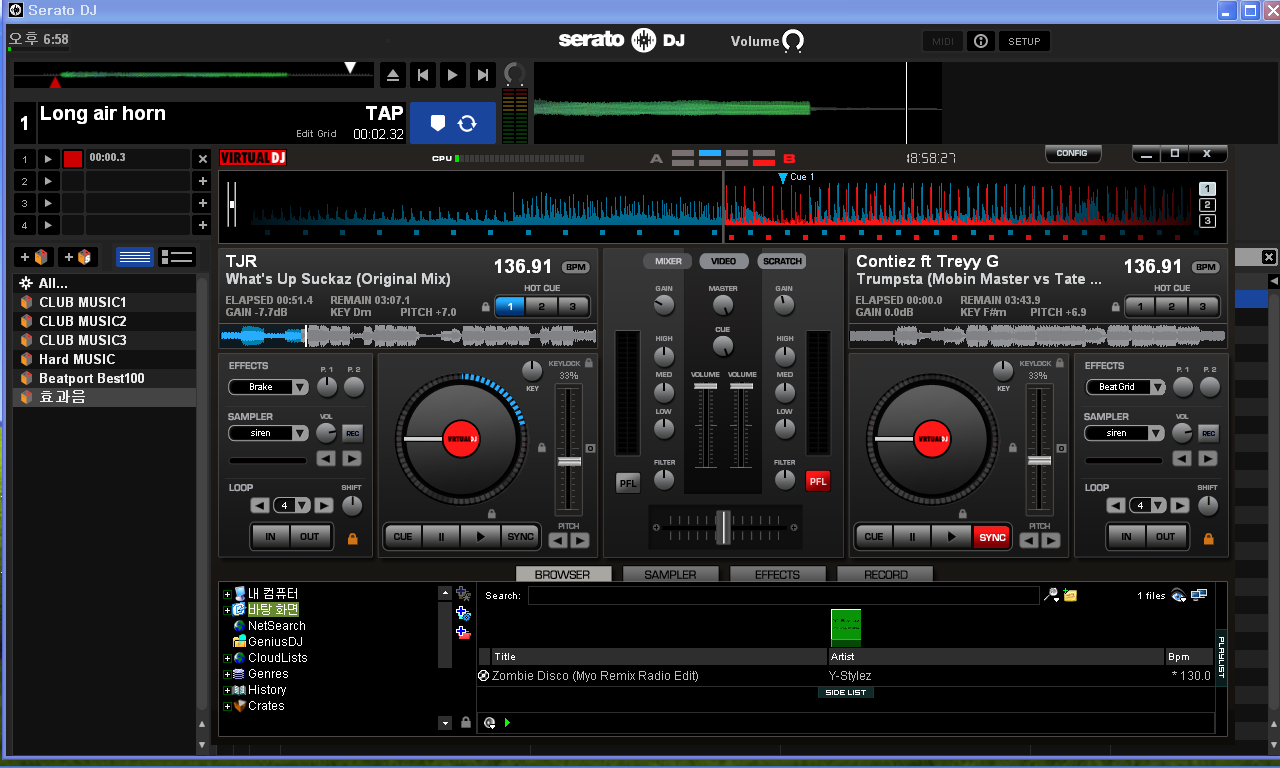Viewport: 1280px width, 768px height.
Task: Select Beatport Best100 crate
Action: coord(104,378)
